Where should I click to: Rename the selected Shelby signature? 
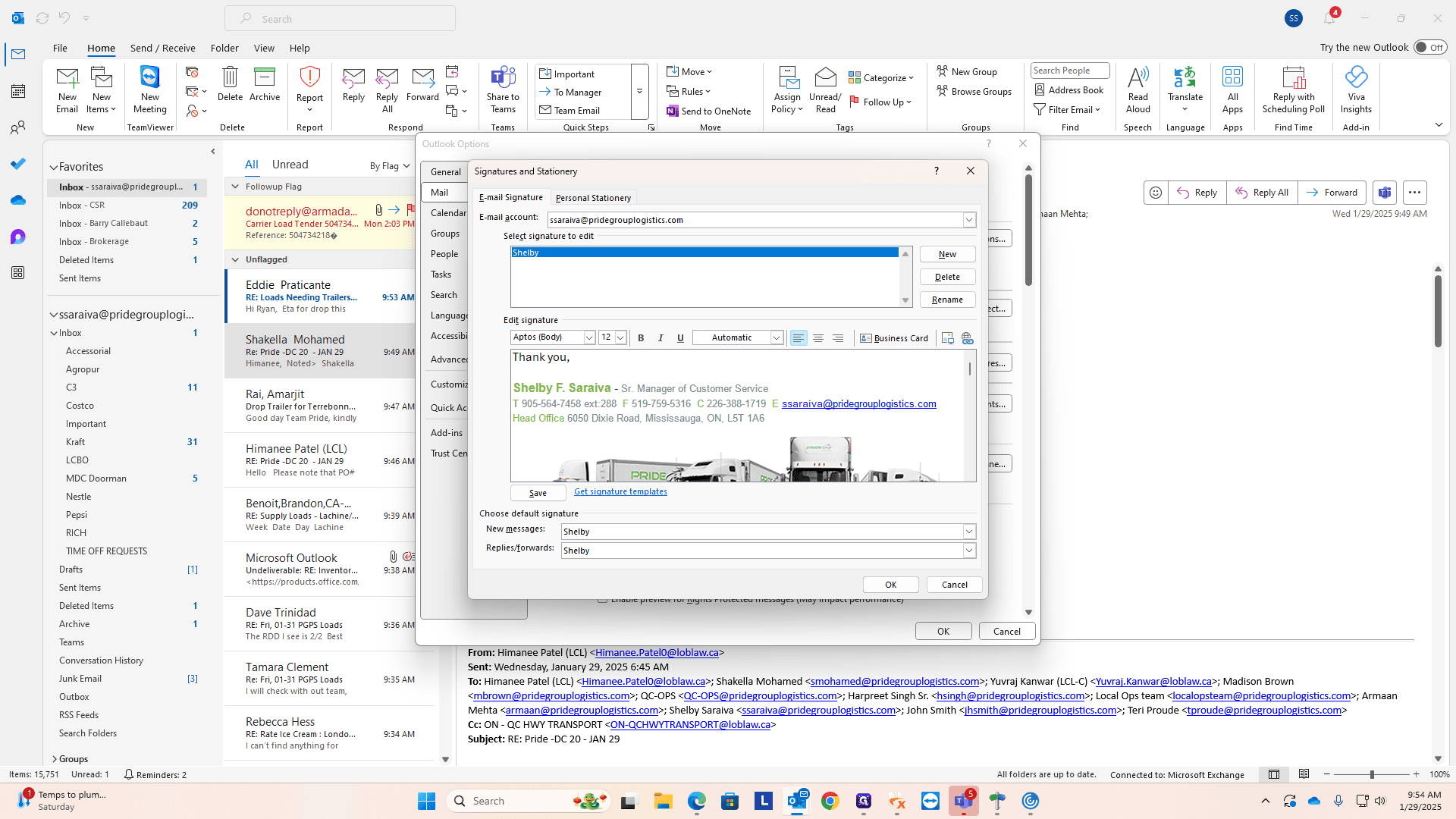tap(947, 300)
